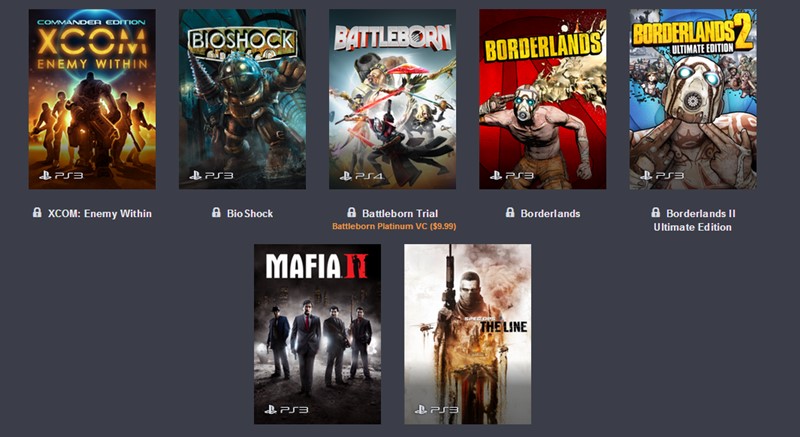Click the lock icon next to Borderlands
The width and height of the screenshot is (800, 437).
510,212
